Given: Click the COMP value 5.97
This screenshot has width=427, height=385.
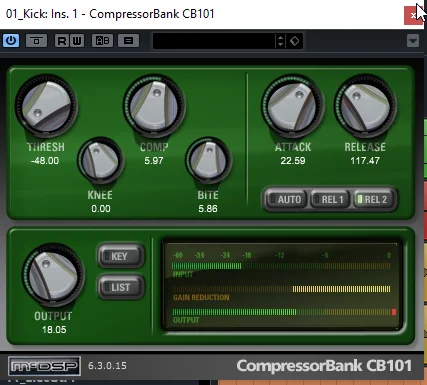Looking at the screenshot, I should 154,161.
